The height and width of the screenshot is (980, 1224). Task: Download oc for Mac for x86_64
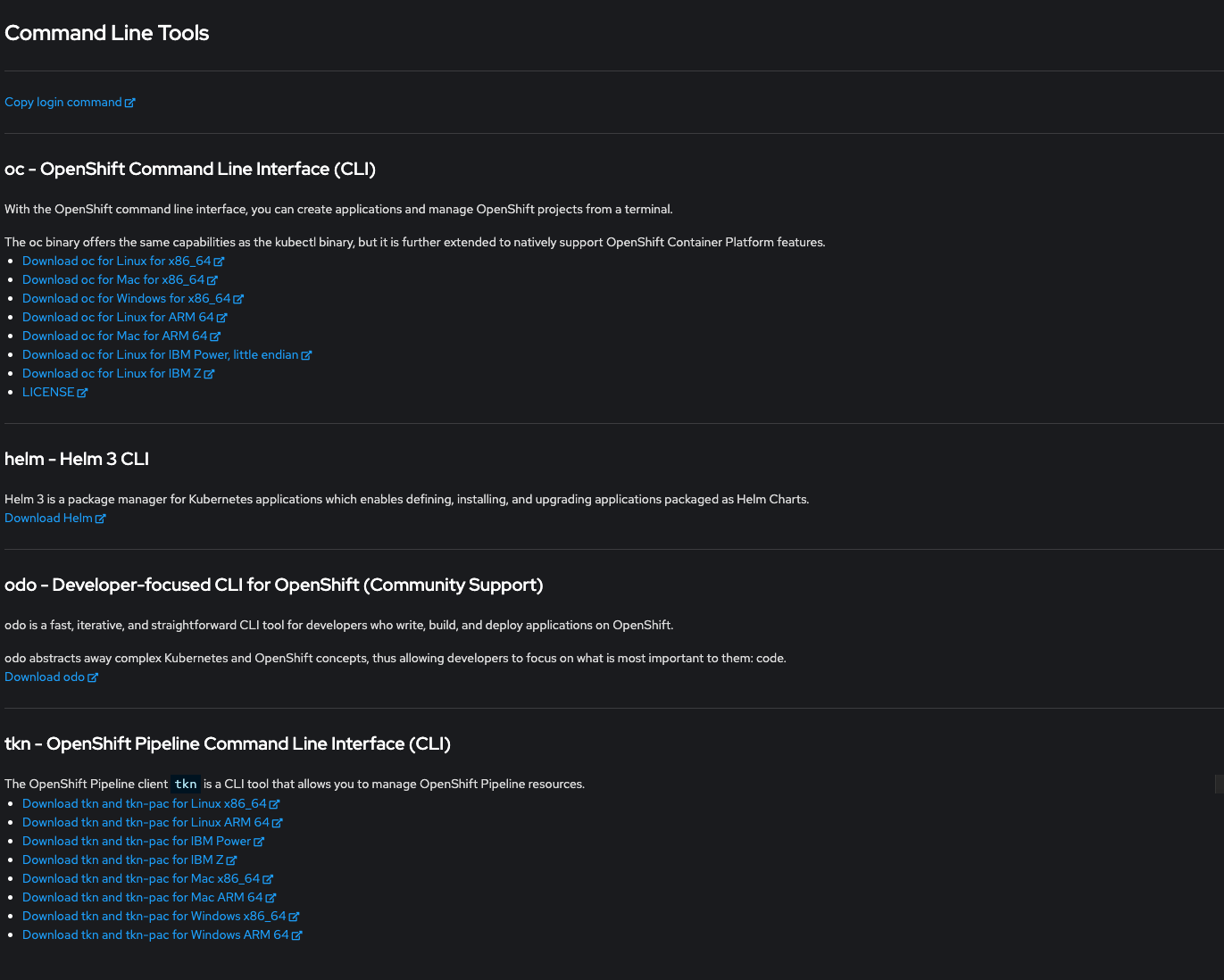tap(112, 279)
